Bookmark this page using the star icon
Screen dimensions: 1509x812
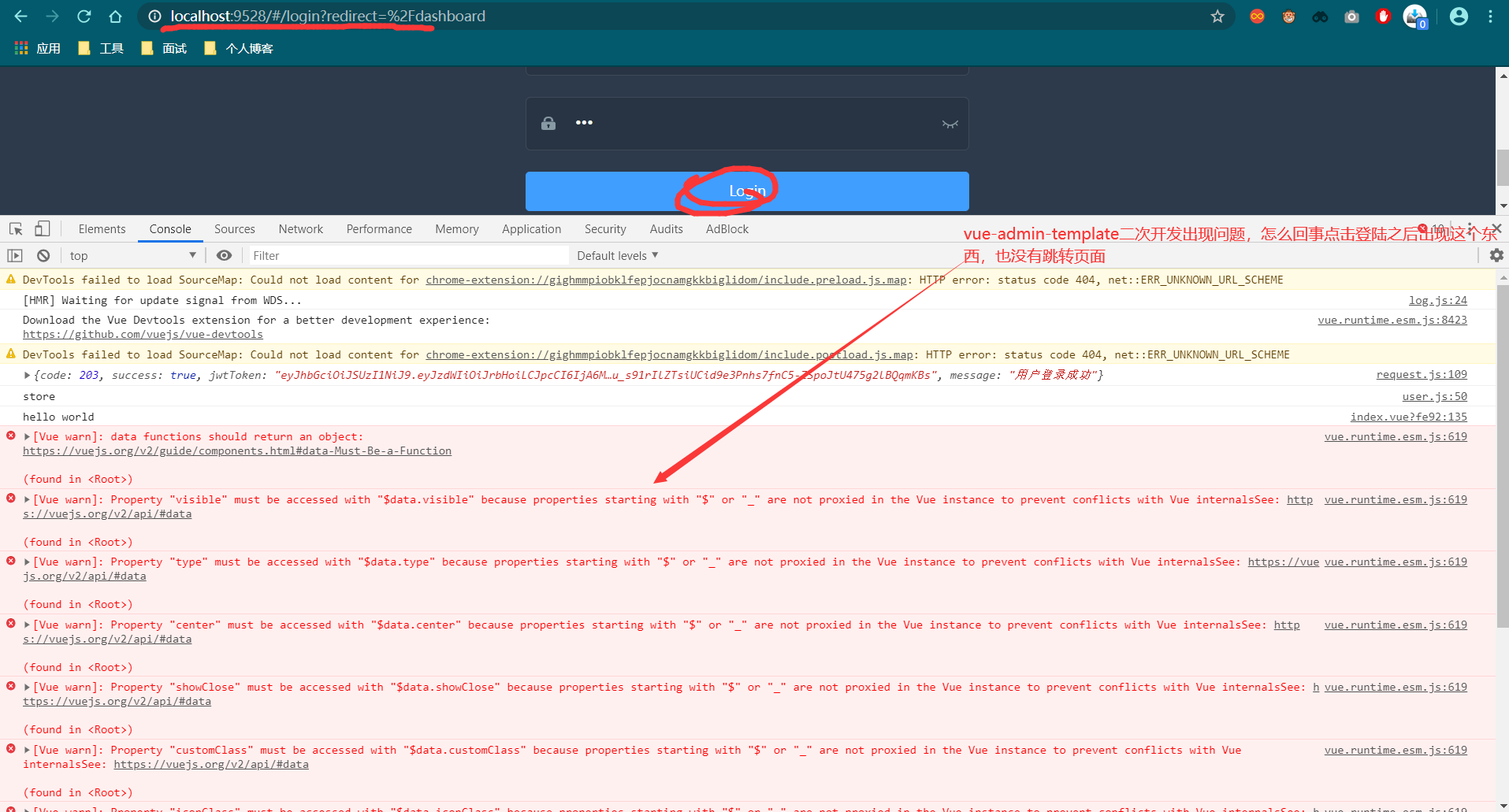pos(1217,16)
